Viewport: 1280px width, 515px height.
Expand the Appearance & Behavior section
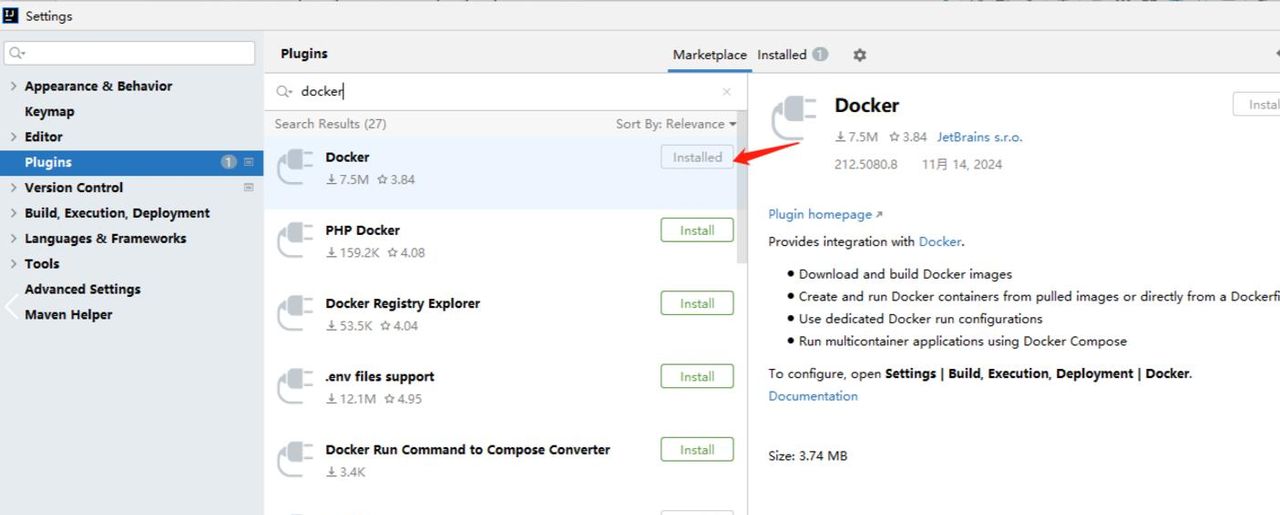pos(13,86)
